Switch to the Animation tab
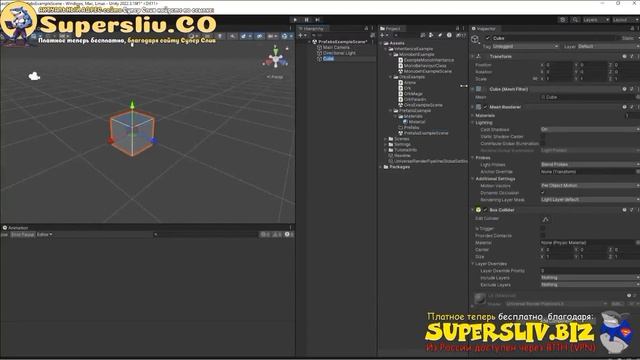 coord(16,228)
